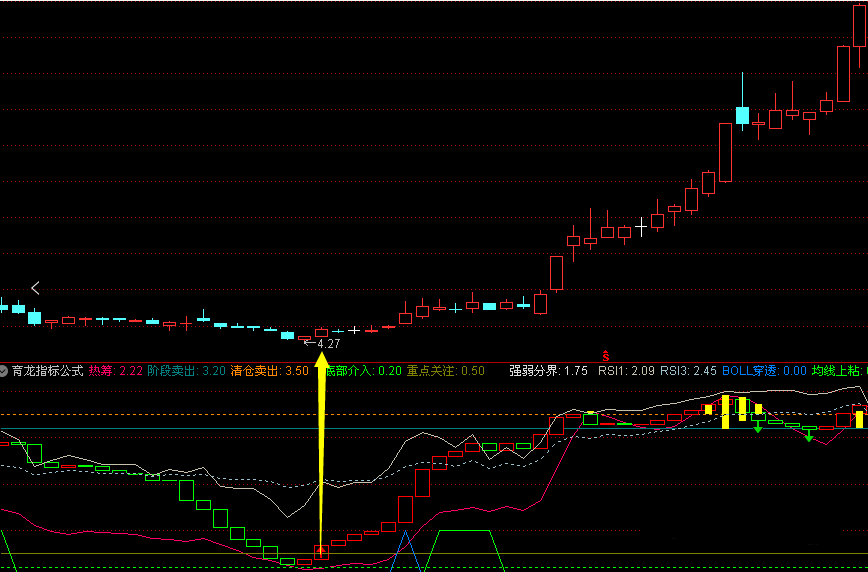Click the indicator settings circle icon
Viewport: 868px width, 572px height.
(4, 371)
